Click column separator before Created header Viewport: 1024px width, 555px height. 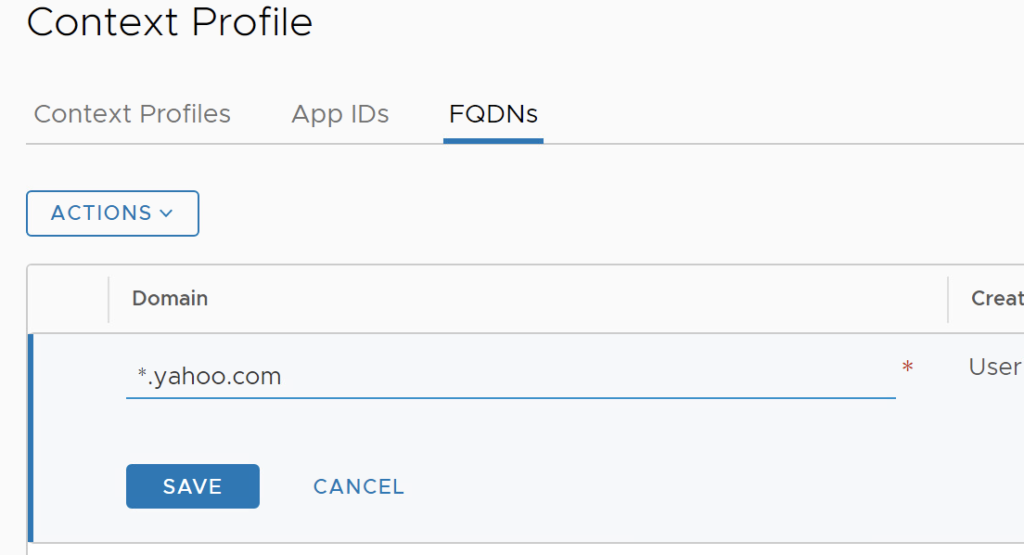tap(948, 300)
